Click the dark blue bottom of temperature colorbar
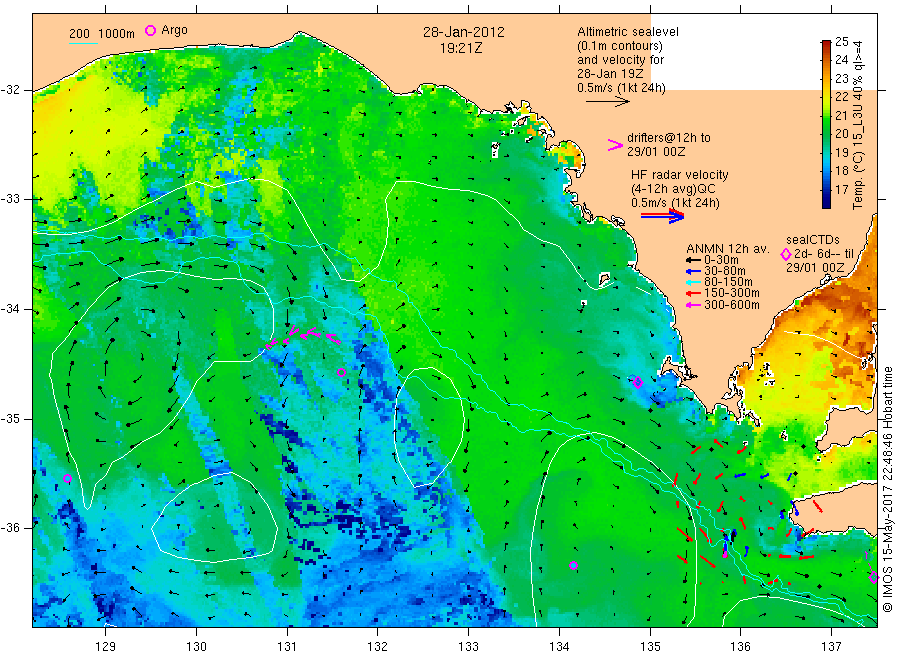900x660 pixels. coord(826,203)
